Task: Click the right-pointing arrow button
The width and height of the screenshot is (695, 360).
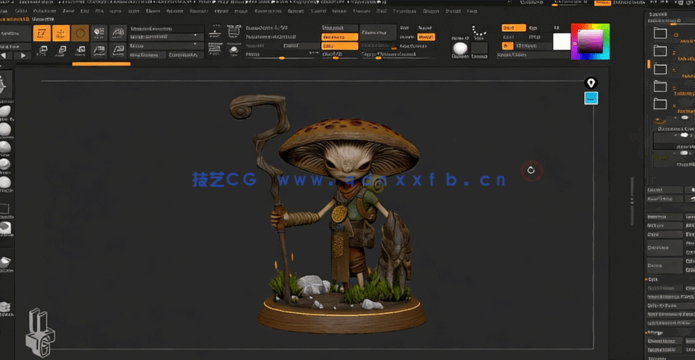Action: click(x=23, y=55)
